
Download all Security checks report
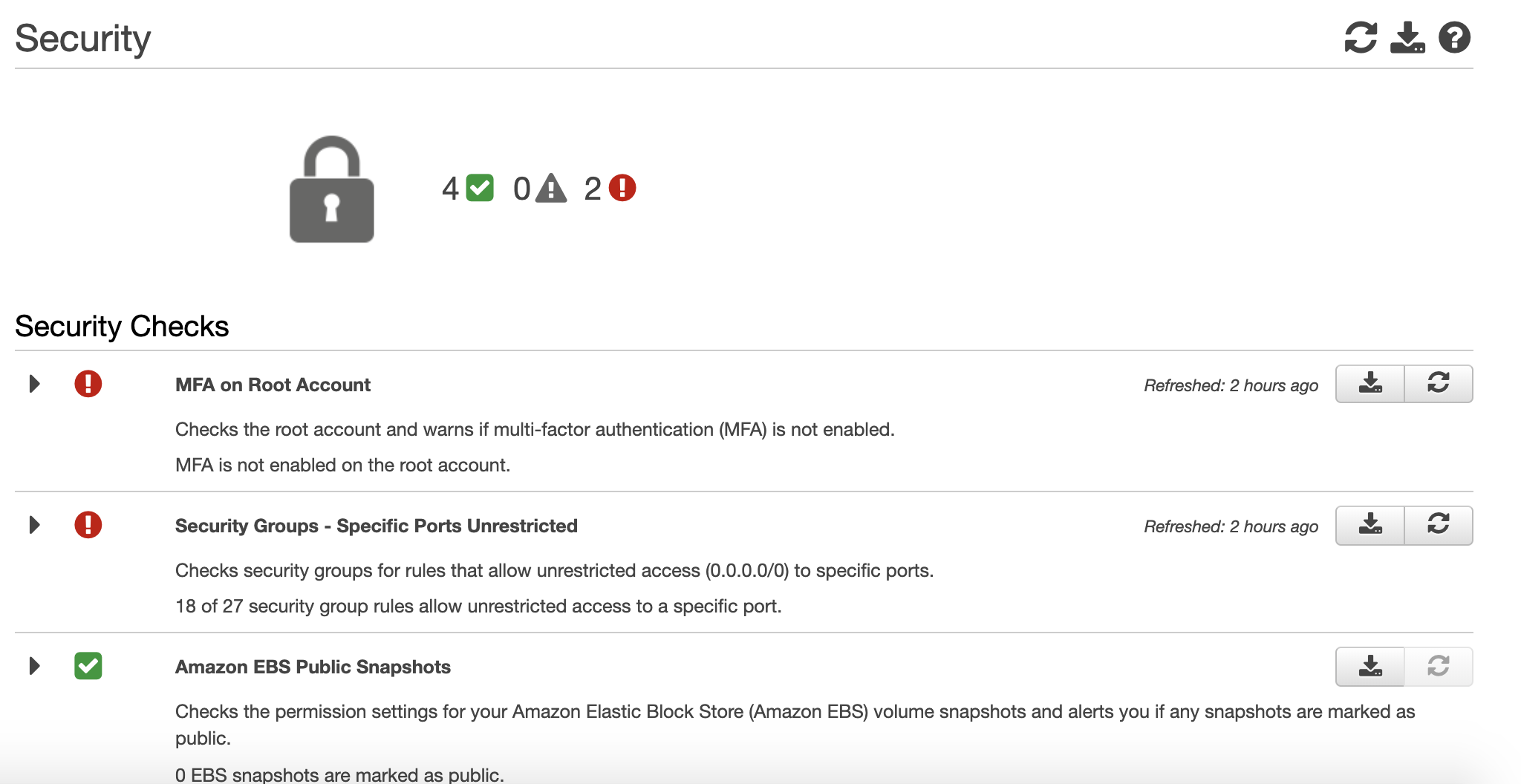pyautogui.click(x=1407, y=38)
